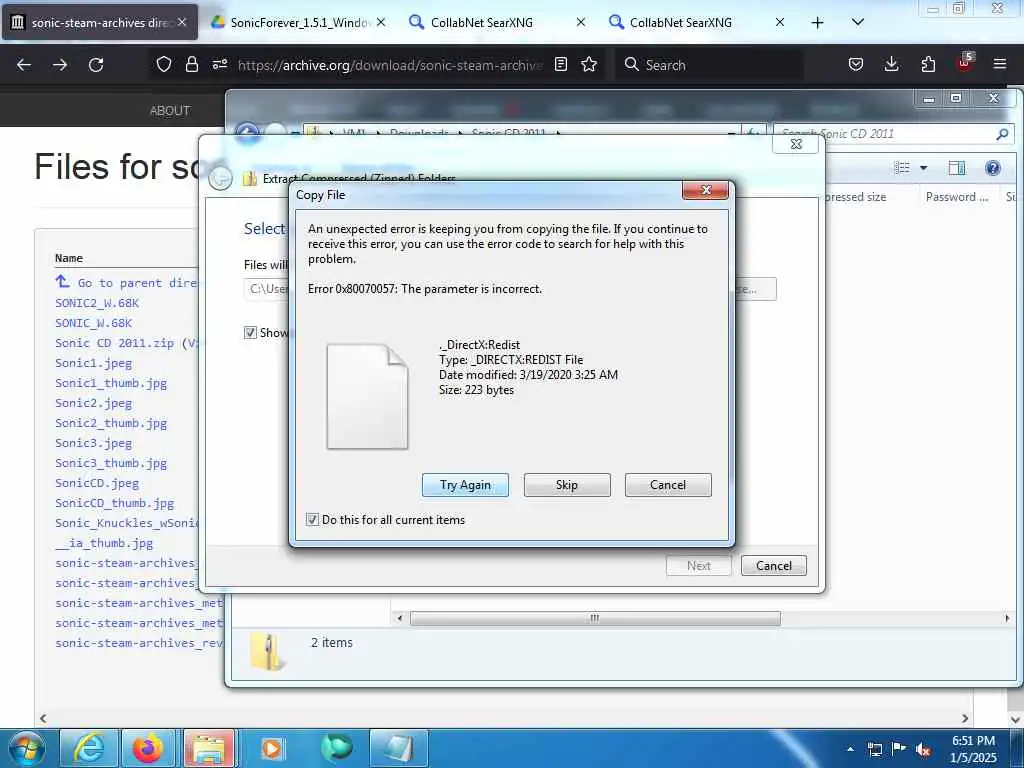
Task: Open Sonic1_thumb.jpg link
Action: 111,383
